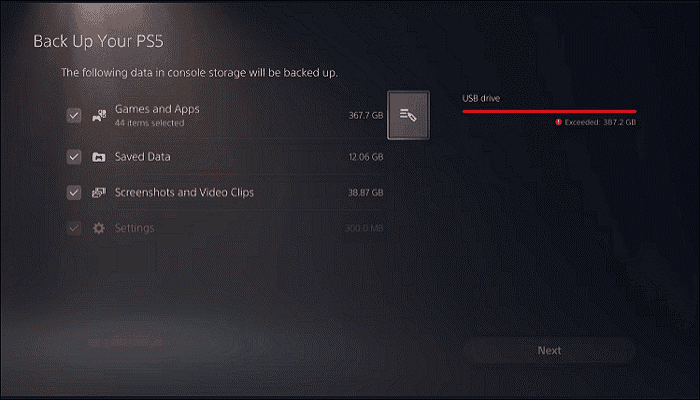Click the Settings gear icon
This screenshot has width=700, height=400.
point(99,228)
